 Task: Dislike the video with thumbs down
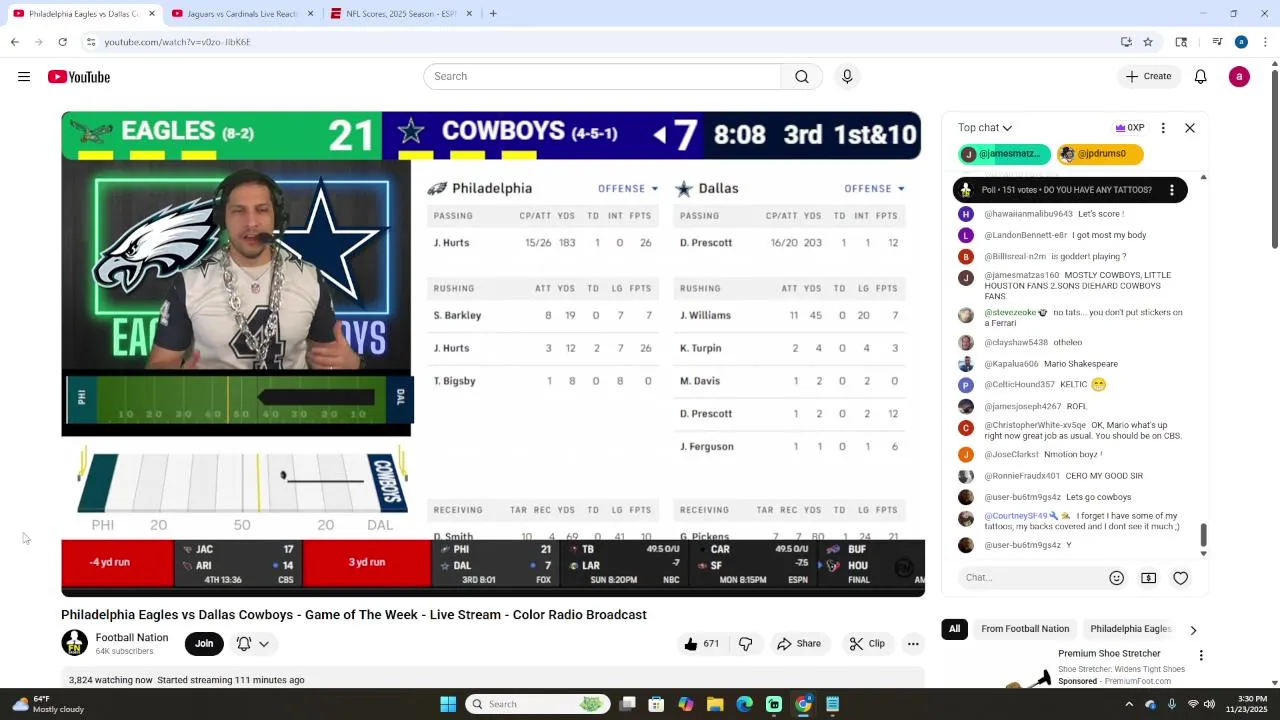[x=745, y=644]
